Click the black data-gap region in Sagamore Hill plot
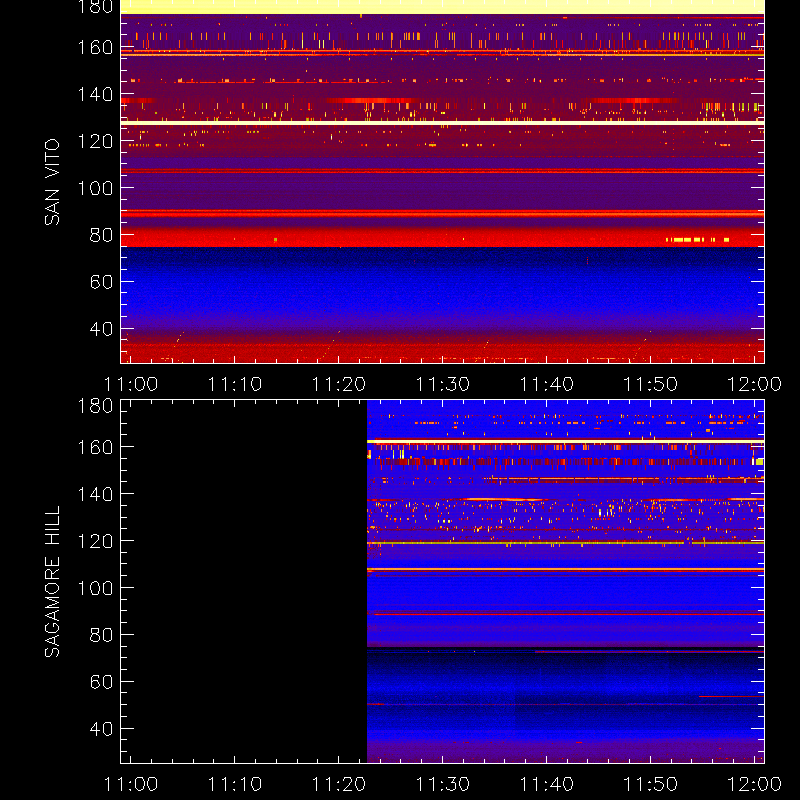The height and width of the screenshot is (800, 800). (244, 582)
